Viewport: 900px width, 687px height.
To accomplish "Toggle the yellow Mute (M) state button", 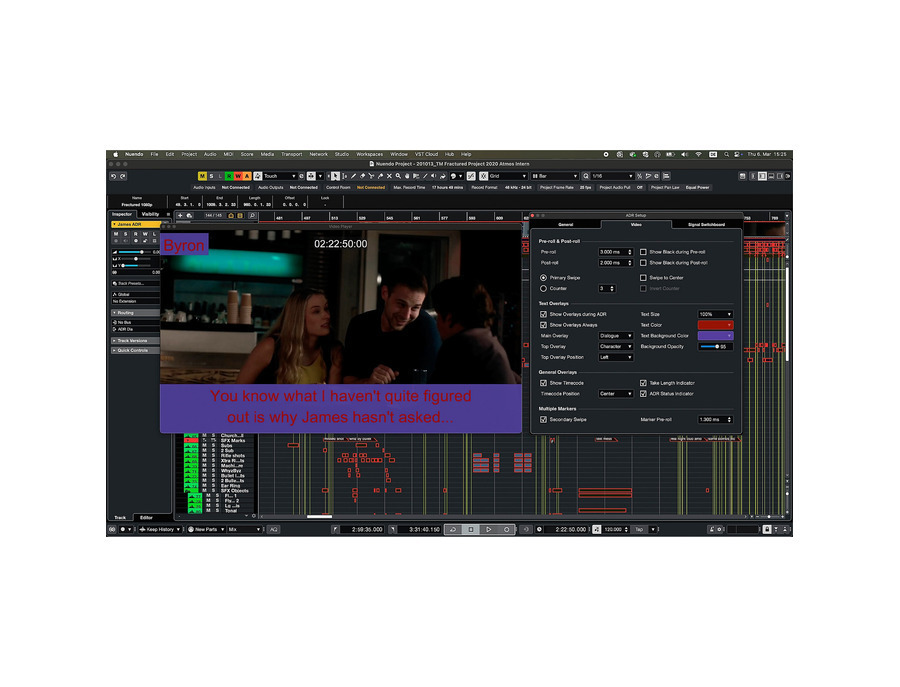I will click(x=202, y=176).
